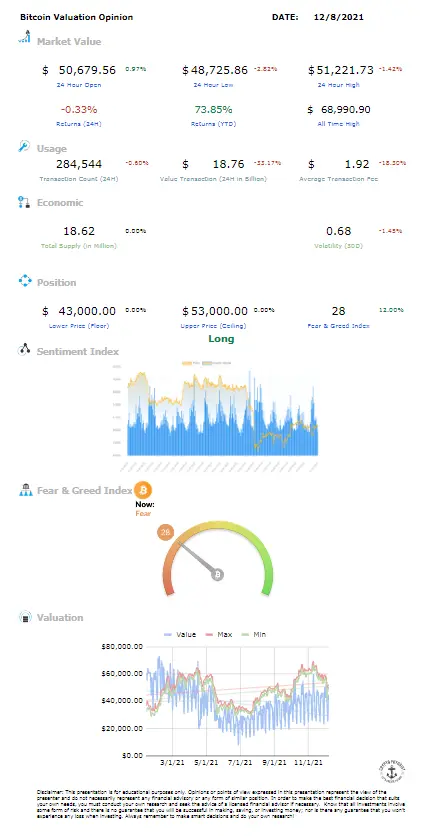
Task: Click the 28 value in Position section
Action: [x=338, y=311]
